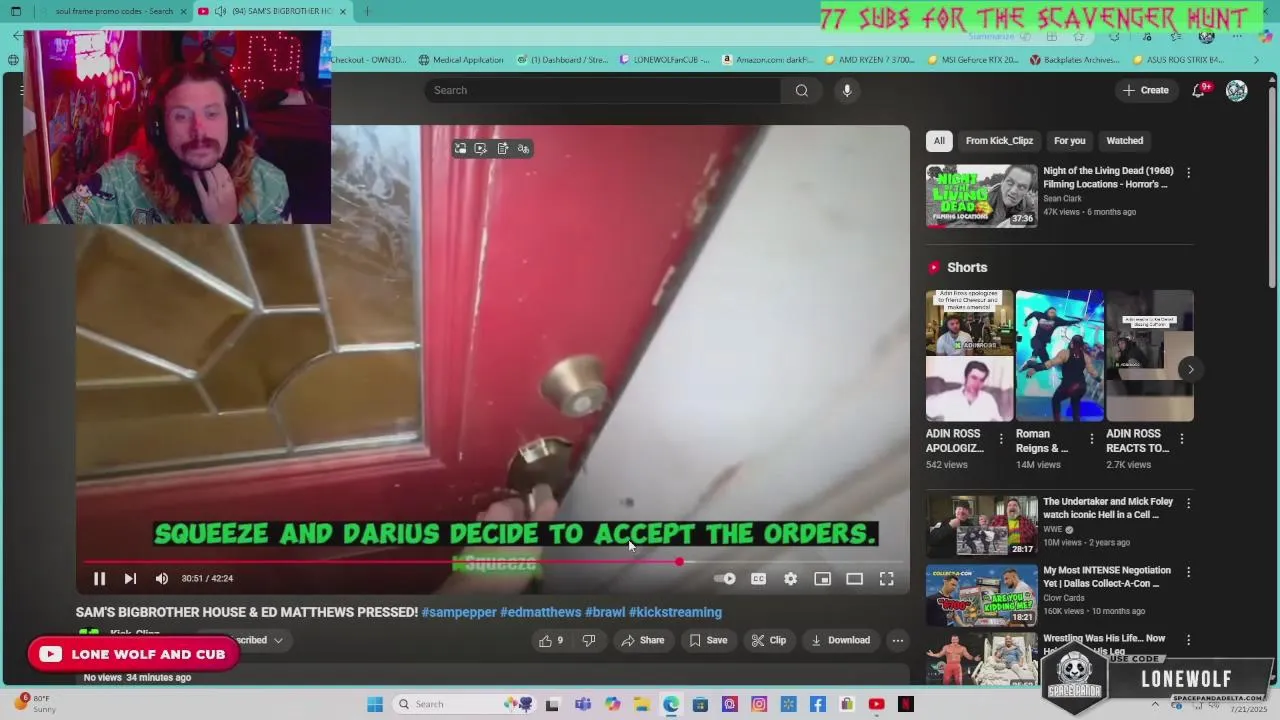Skip to the next video
1280x720 pixels.
(x=130, y=578)
